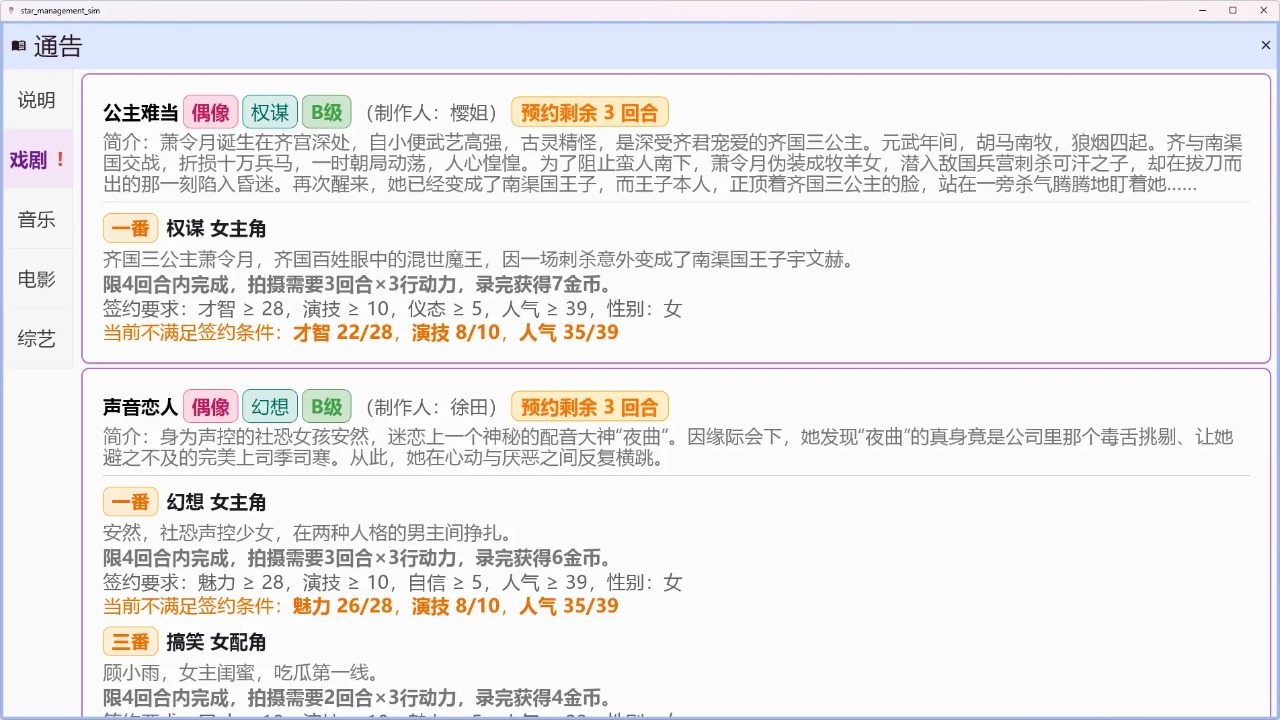Click the 权谋 genre tag

tap(270, 112)
